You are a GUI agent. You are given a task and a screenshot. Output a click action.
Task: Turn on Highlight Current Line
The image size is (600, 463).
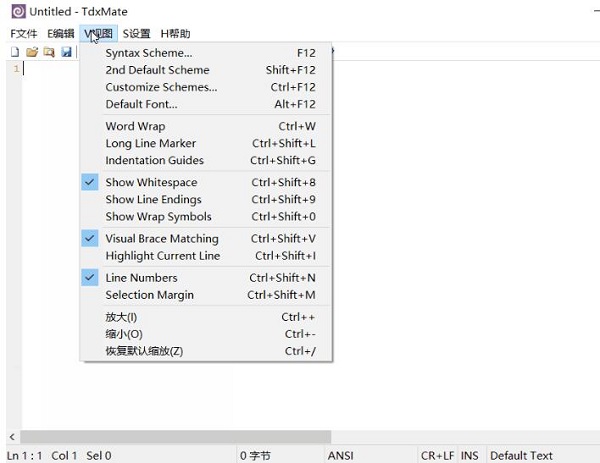(x=207, y=256)
